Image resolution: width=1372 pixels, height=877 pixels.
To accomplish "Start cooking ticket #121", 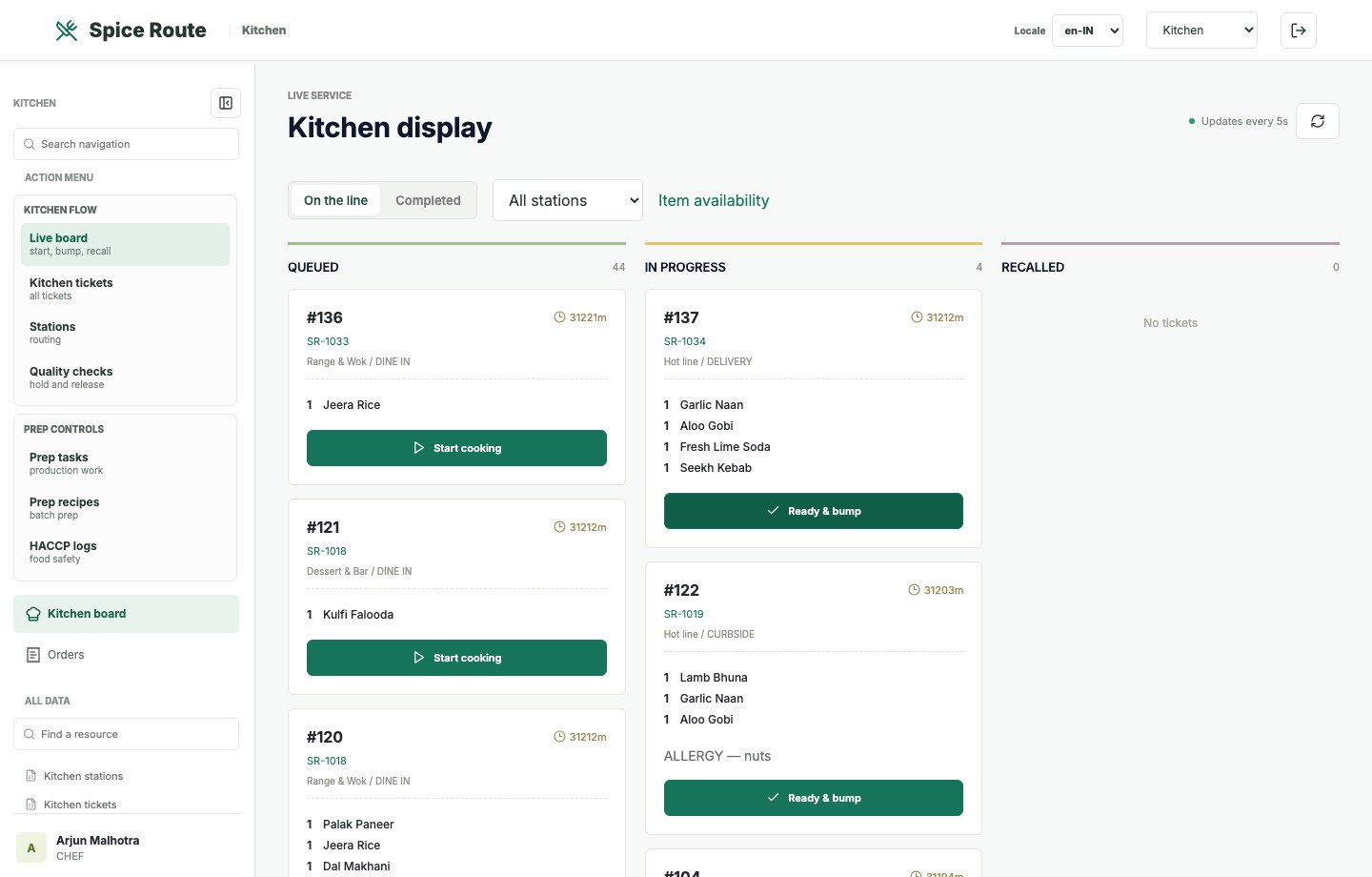I will pos(456,658).
